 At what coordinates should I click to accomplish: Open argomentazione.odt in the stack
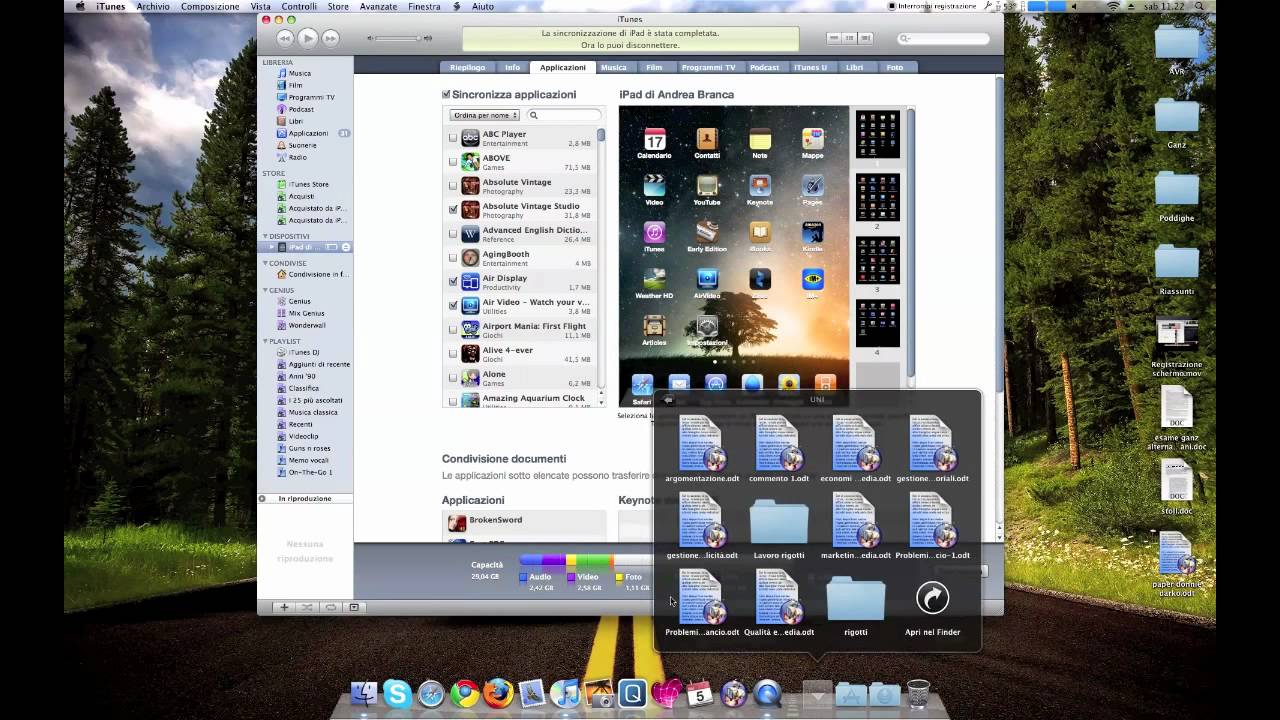(x=702, y=449)
